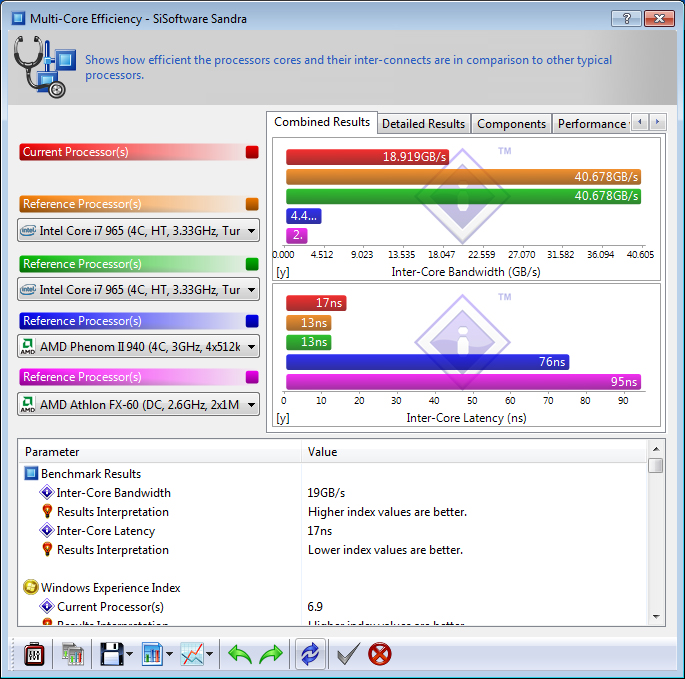Click the 'Higher index values are better.' text

(387, 512)
